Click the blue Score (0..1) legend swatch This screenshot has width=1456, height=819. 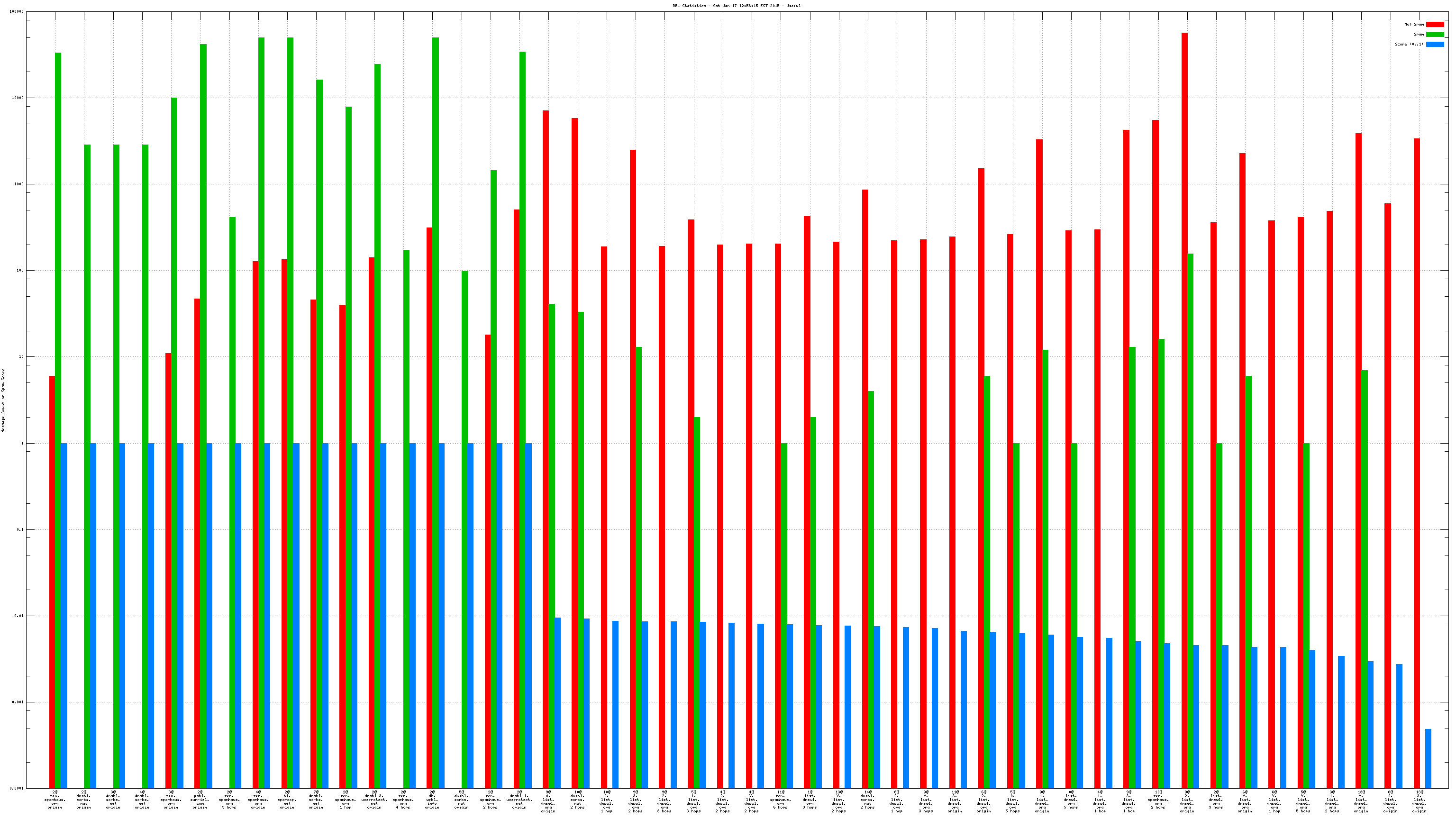click(1435, 44)
